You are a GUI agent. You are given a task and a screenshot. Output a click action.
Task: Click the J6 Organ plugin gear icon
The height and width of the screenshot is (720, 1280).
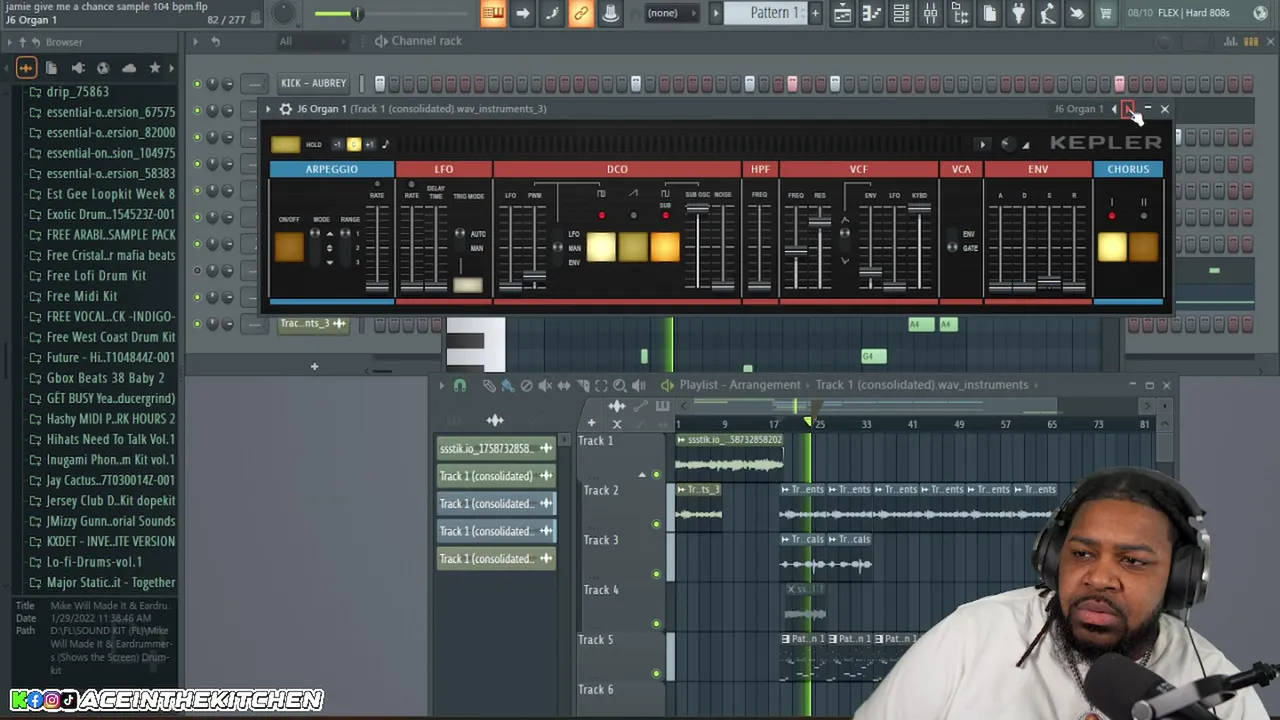[x=285, y=109]
